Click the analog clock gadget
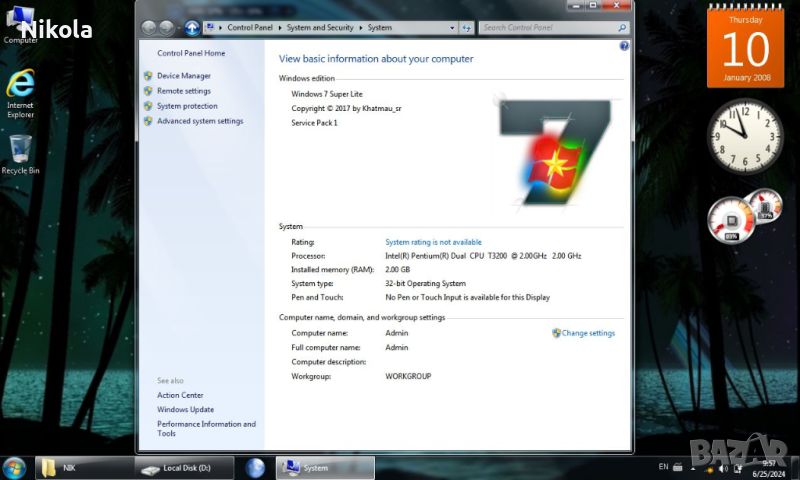 pos(745,137)
